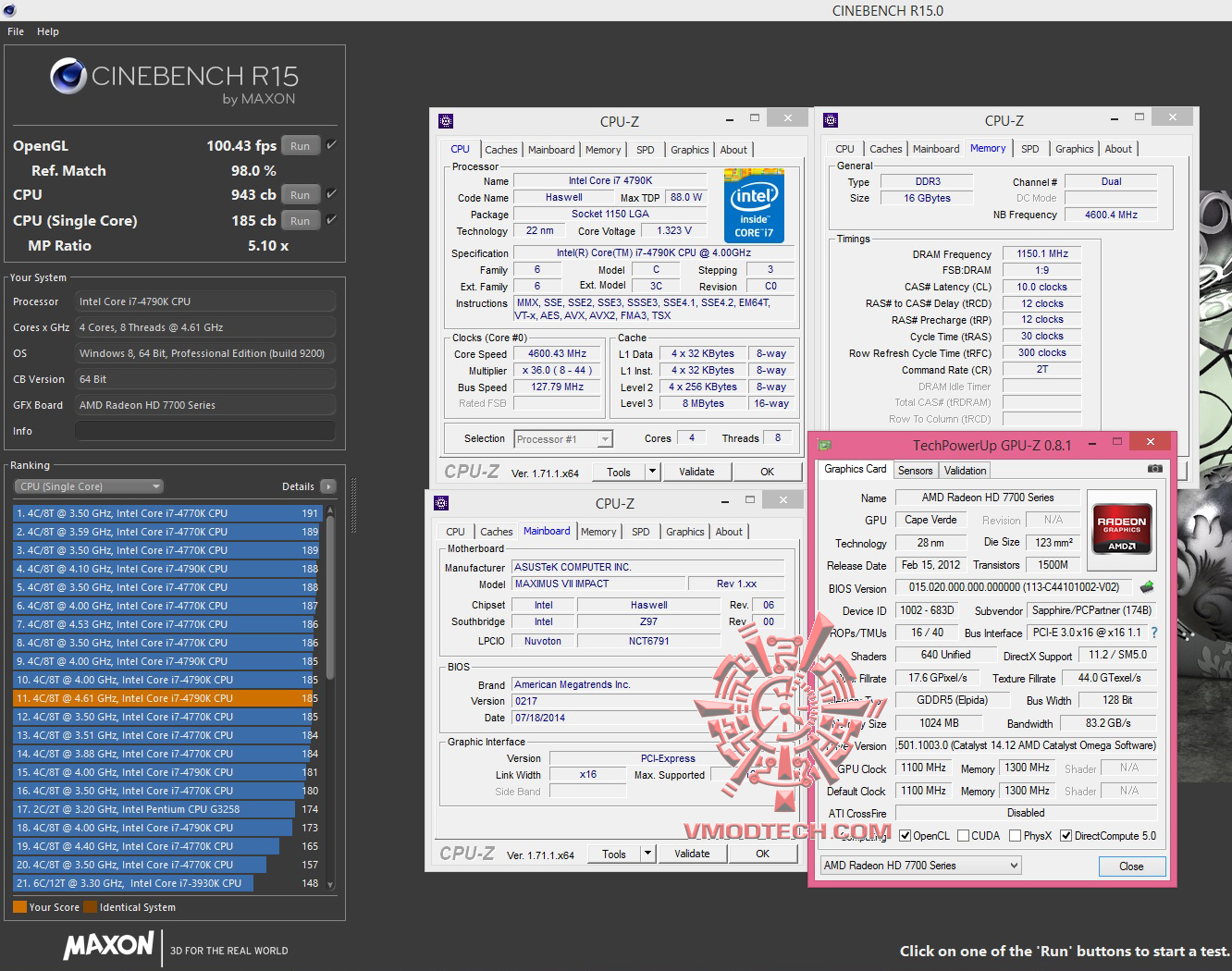Toggle the CPU (Single Core) test checkbox
This screenshot has height=971, width=1232.
331,220
